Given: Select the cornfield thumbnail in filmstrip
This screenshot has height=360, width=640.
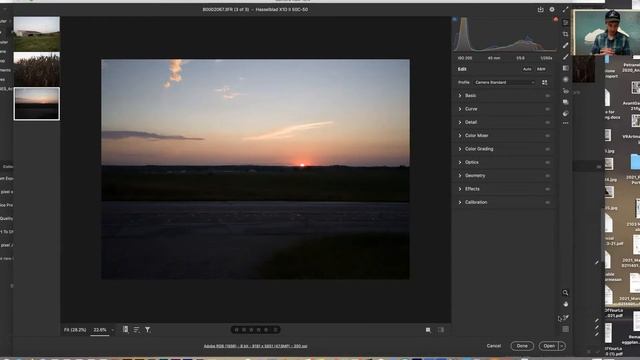Looking at the screenshot, I should click(37, 69).
